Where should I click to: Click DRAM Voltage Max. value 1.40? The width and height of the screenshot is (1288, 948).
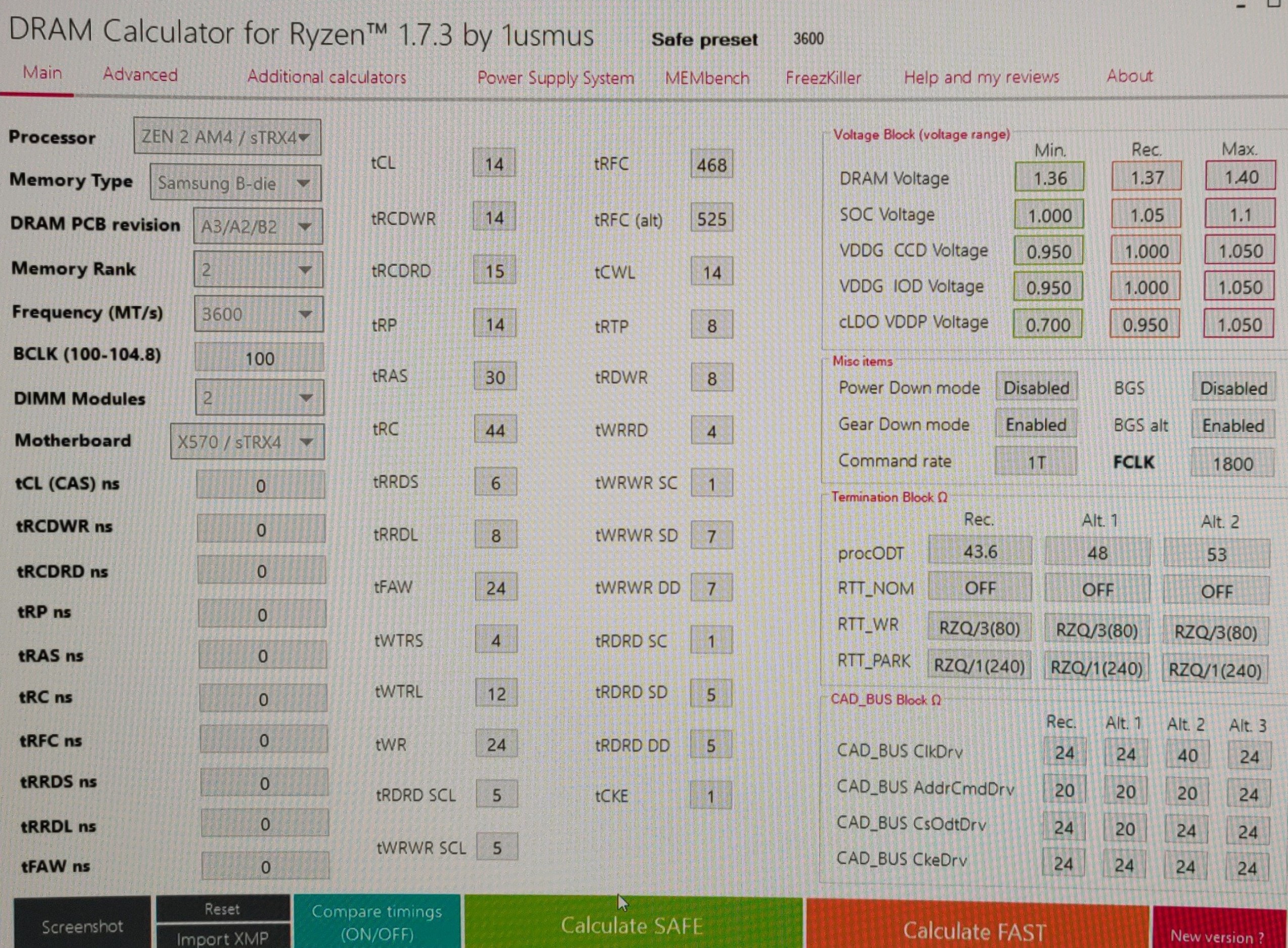coord(1241,176)
